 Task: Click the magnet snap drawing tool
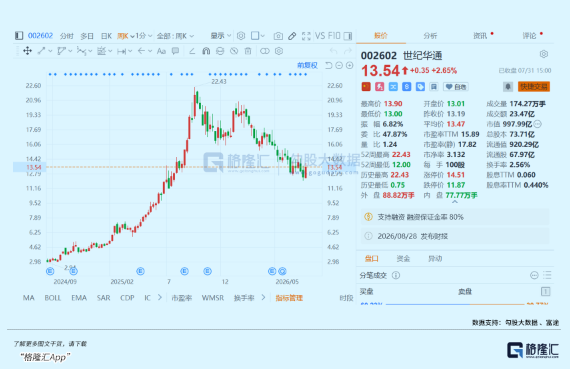(206, 51)
